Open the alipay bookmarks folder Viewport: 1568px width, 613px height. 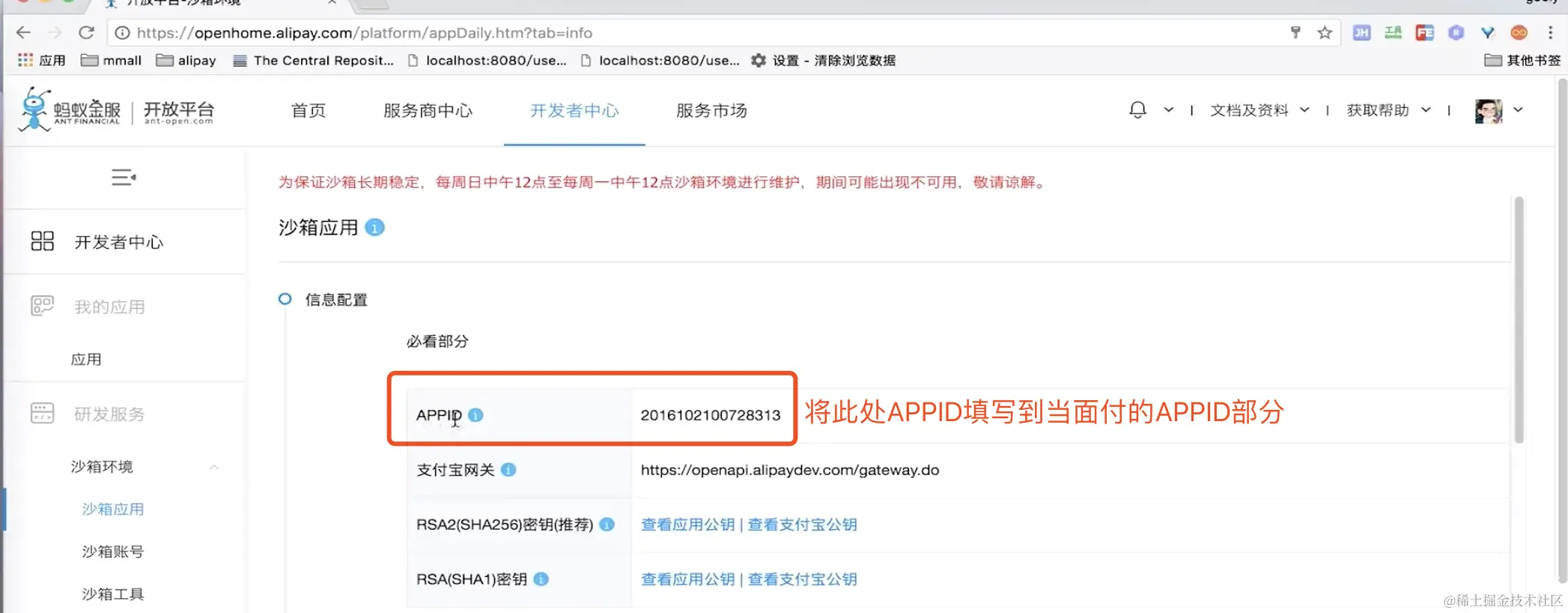[186, 60]
